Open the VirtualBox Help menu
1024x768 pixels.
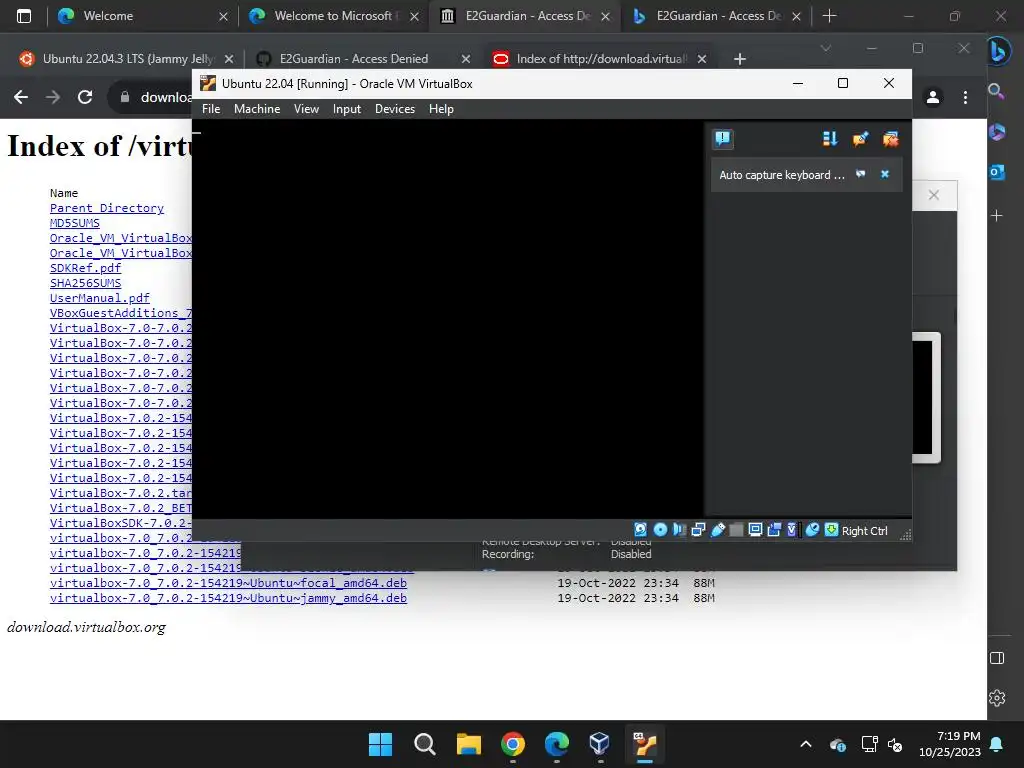(x=441, y=109)
